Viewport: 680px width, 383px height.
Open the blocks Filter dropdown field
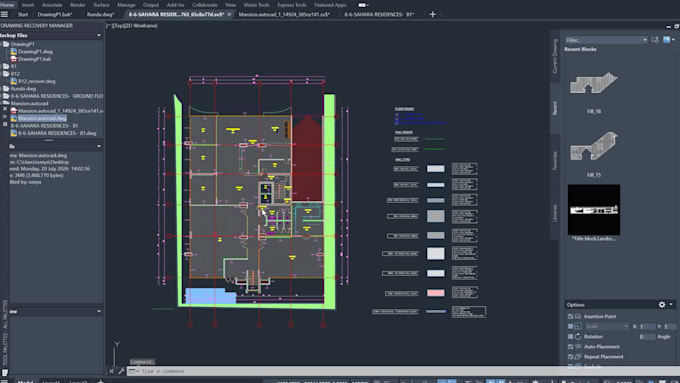click(x=606, y=40)
